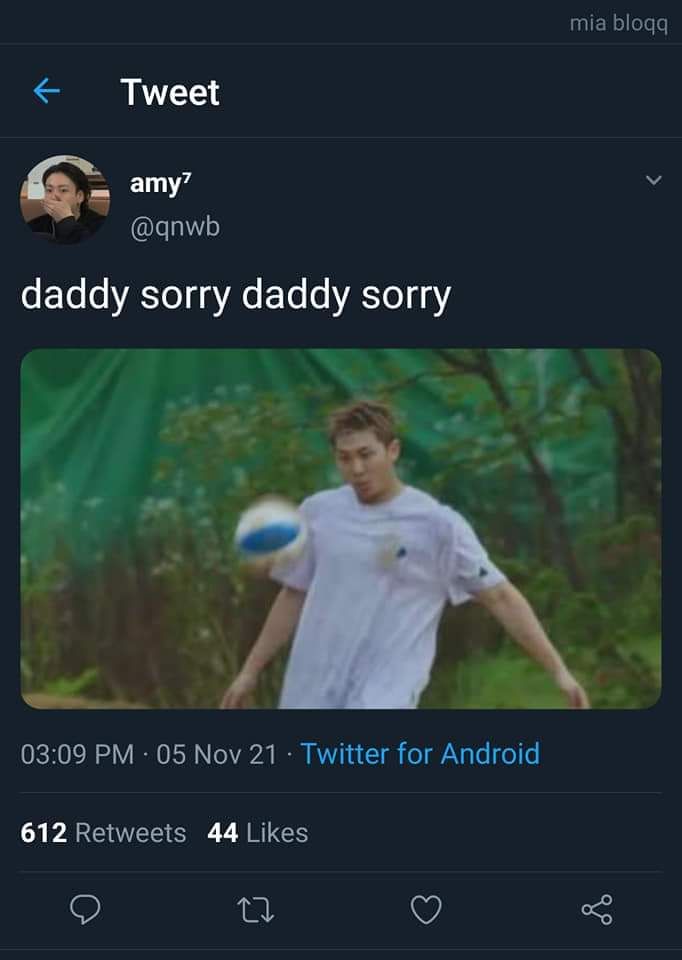
Task: Click the mia bloqq watermark
Action: [x=619, y=24]
